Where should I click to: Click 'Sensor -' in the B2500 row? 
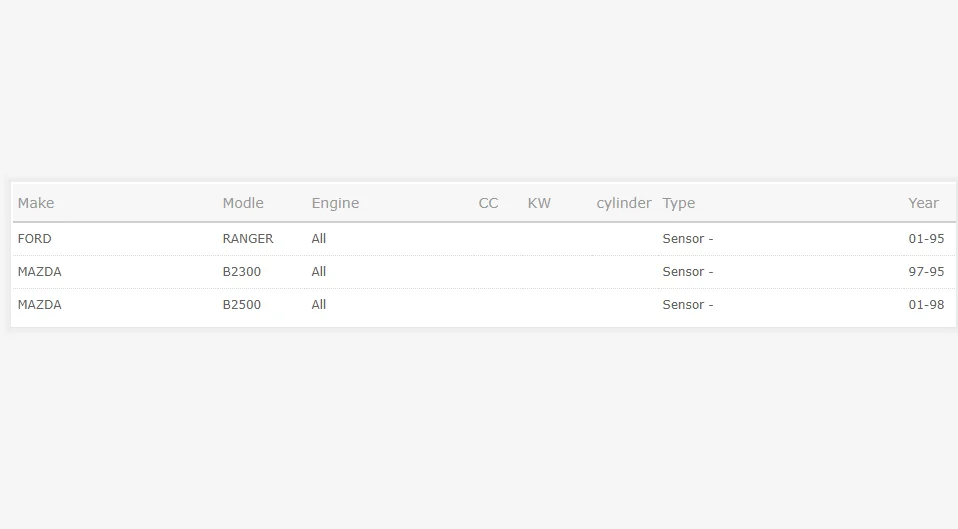point(688,305)
